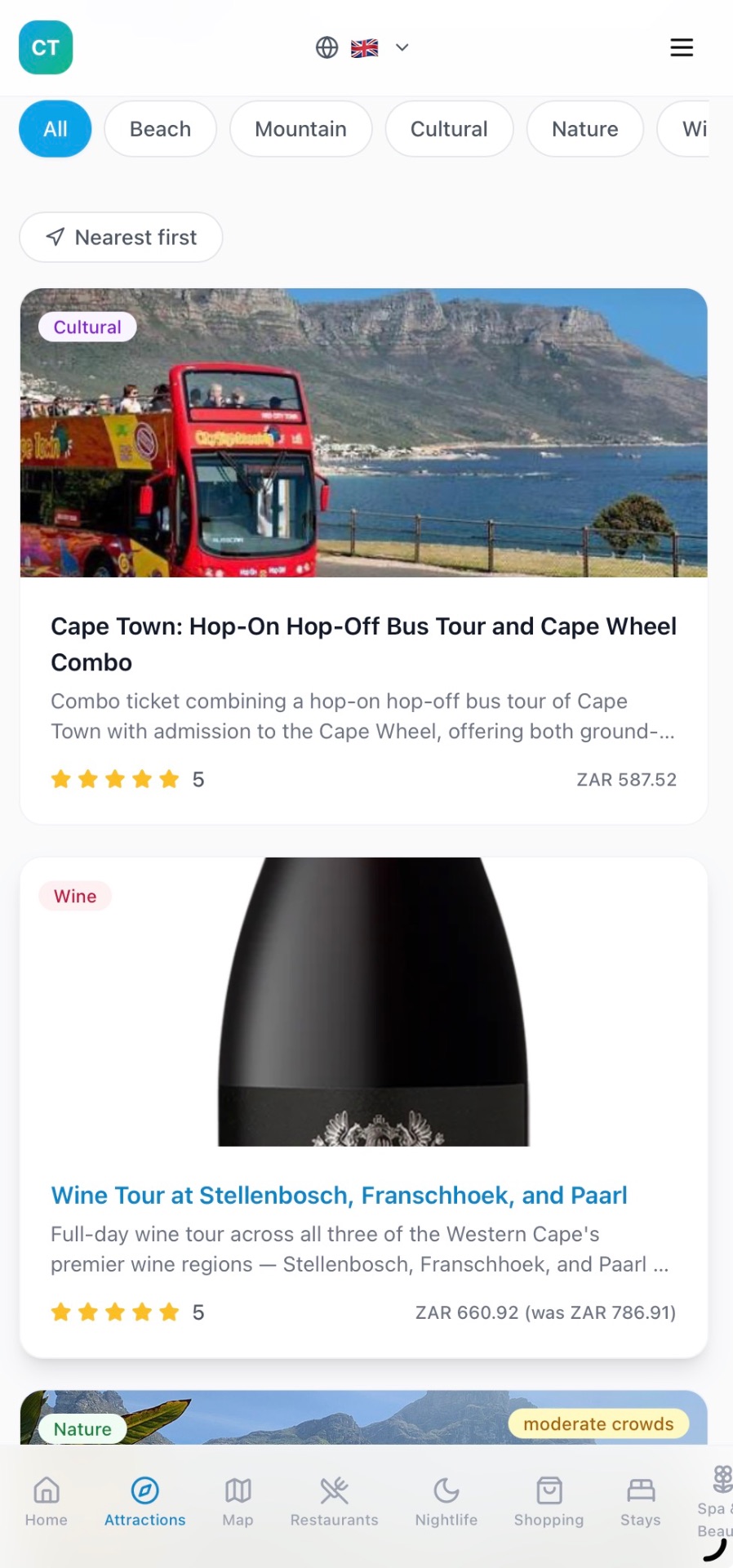The image size is (733, 1568).
Task: Filter attractions by Cultural
Action: 449,129
